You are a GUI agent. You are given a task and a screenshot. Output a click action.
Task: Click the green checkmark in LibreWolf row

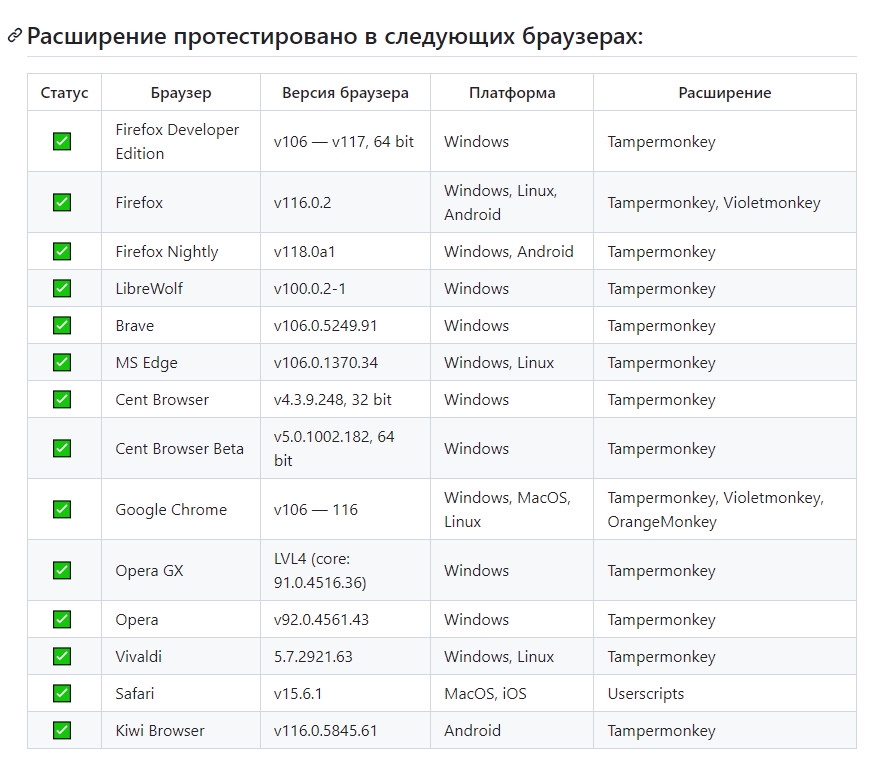tap(62, 288)
